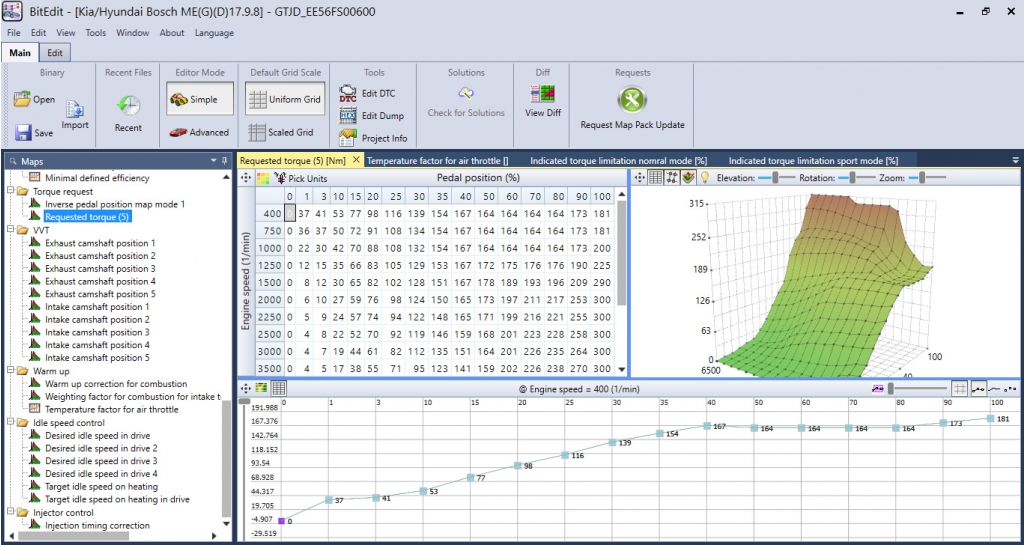
Task: Click the Maps search icon
Action: point(12,161)
